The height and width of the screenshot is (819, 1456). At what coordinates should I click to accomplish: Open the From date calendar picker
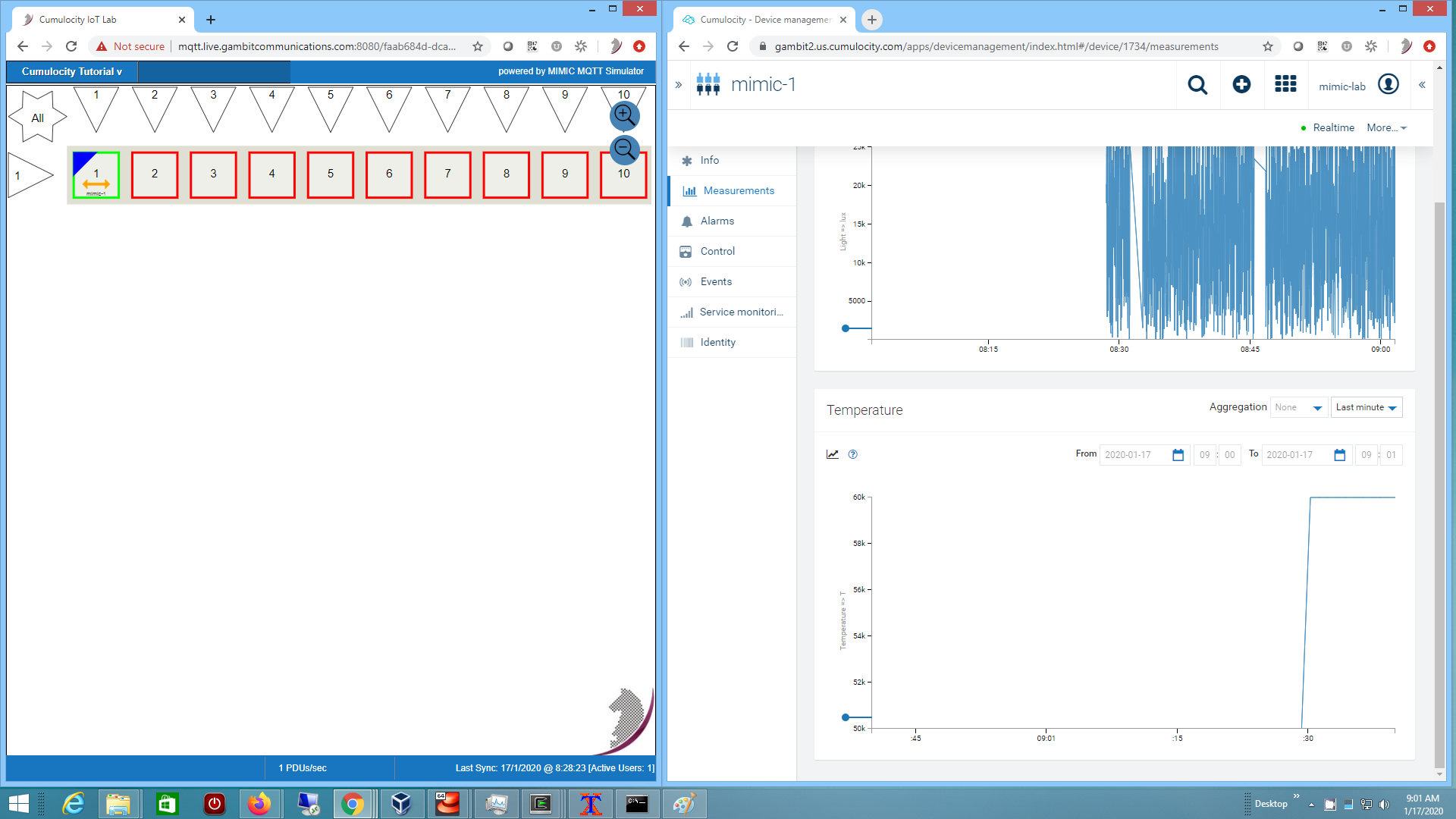1178,455
